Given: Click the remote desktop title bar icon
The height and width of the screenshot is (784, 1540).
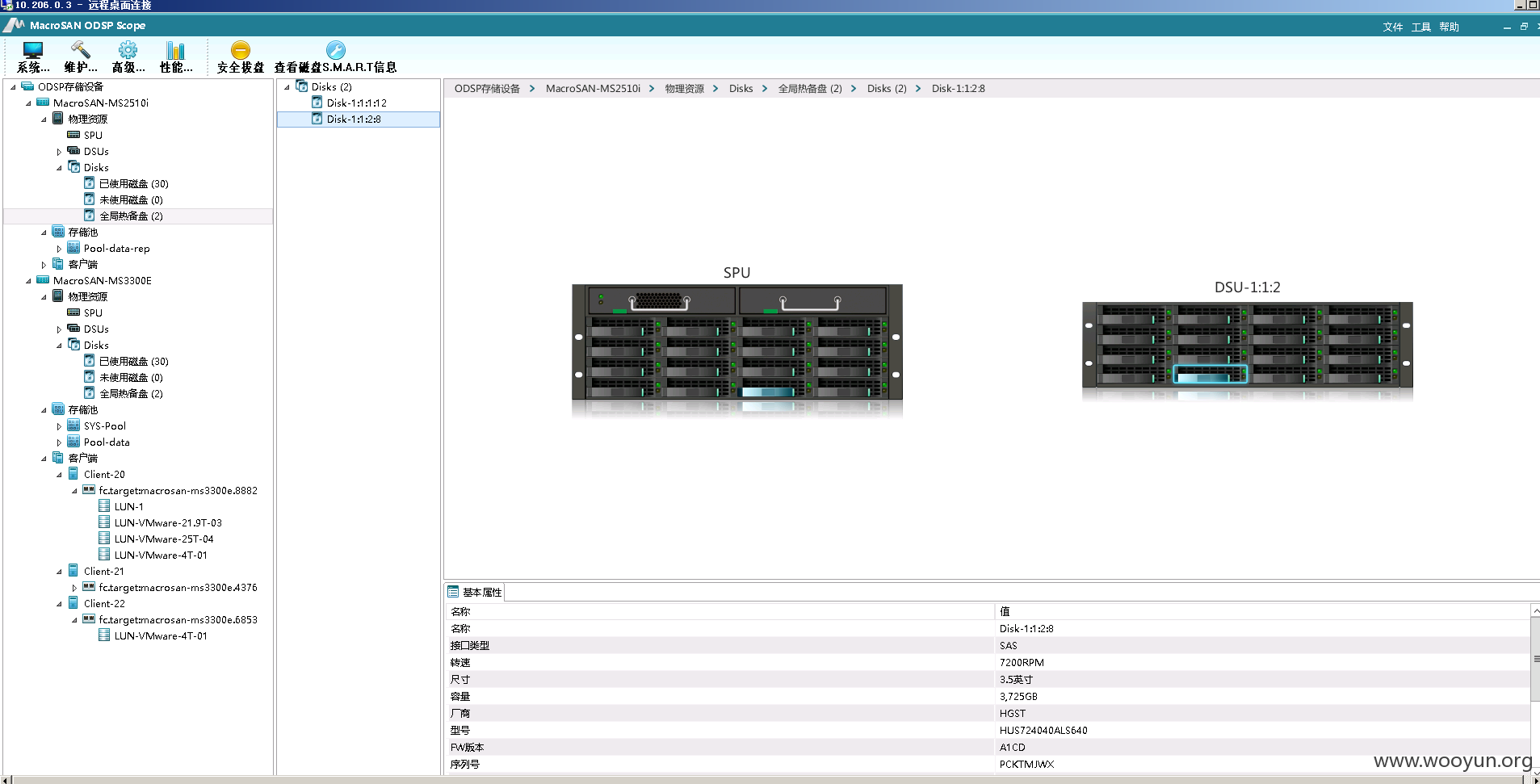Looking at the screenshot, I should (x=6, y=5).
